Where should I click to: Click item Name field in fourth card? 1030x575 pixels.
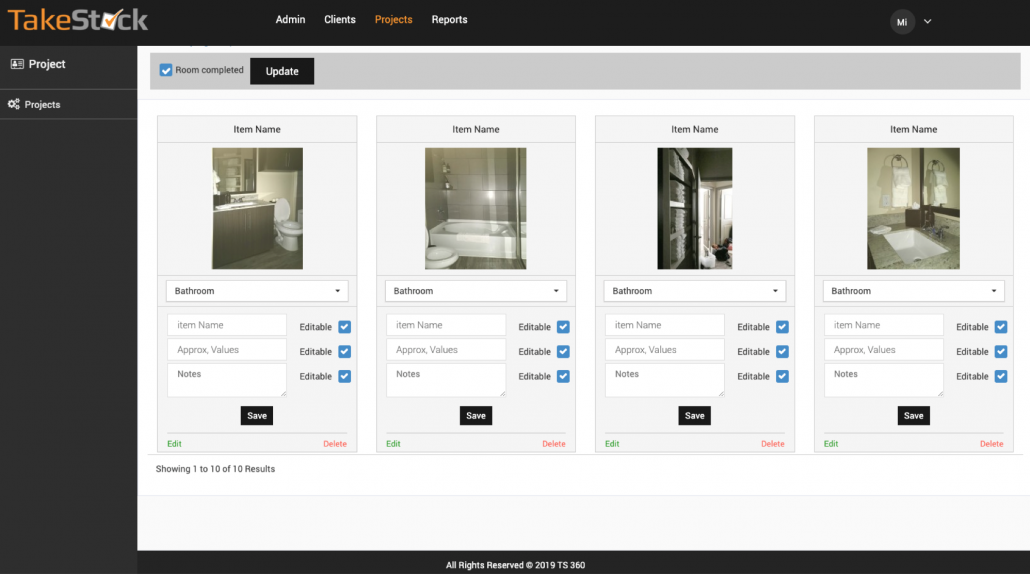(884, 325)
